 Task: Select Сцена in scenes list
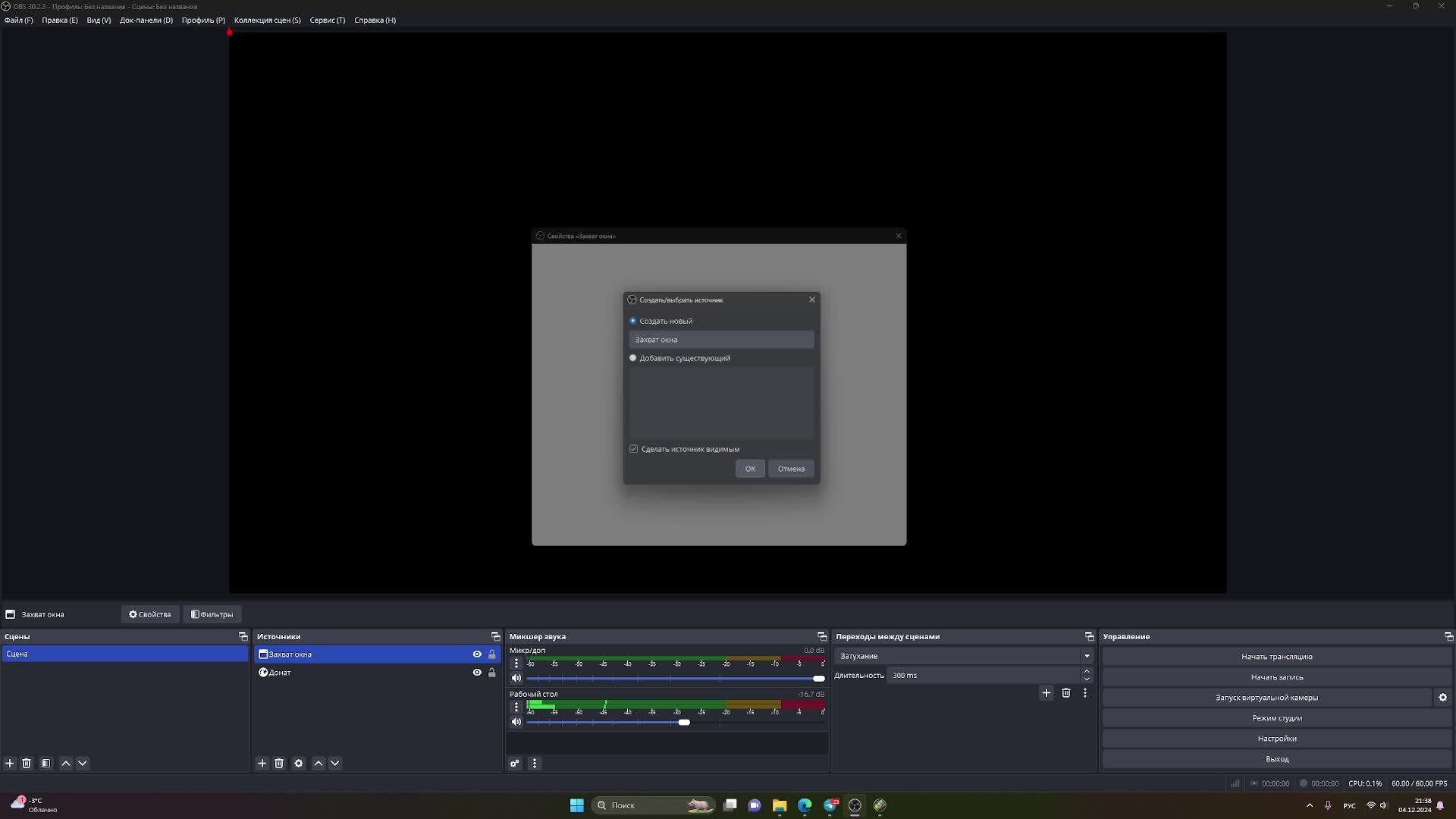pyautogui.click(x=125, y=654)
